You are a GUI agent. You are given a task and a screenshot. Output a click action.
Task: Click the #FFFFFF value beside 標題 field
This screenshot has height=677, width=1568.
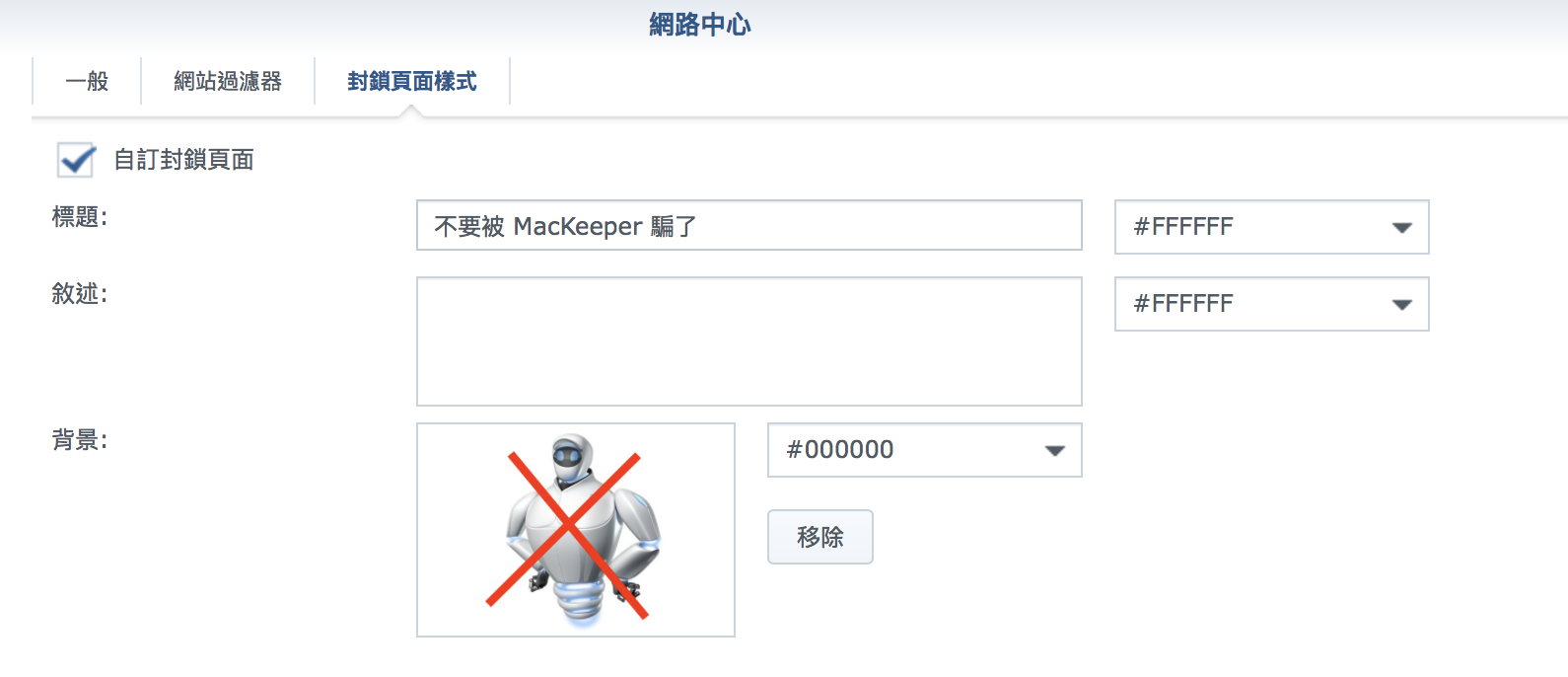pyautogui.click(x=1183, y=227)
